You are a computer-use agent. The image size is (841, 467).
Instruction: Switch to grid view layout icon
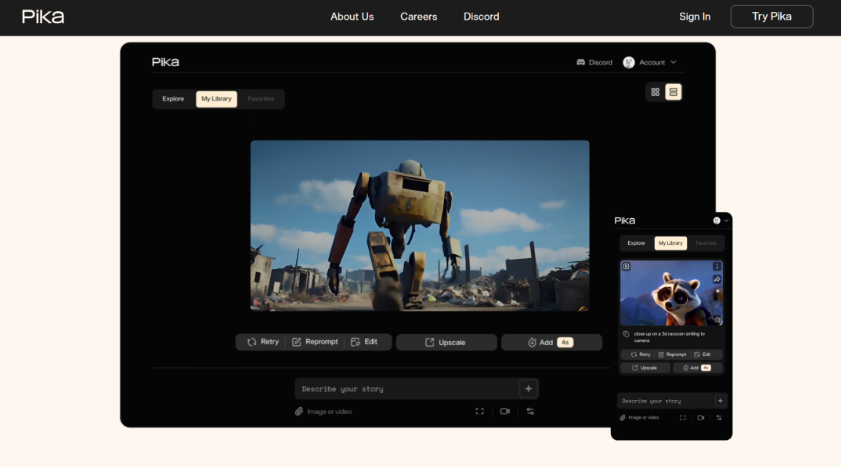click(x=655, y=92)
